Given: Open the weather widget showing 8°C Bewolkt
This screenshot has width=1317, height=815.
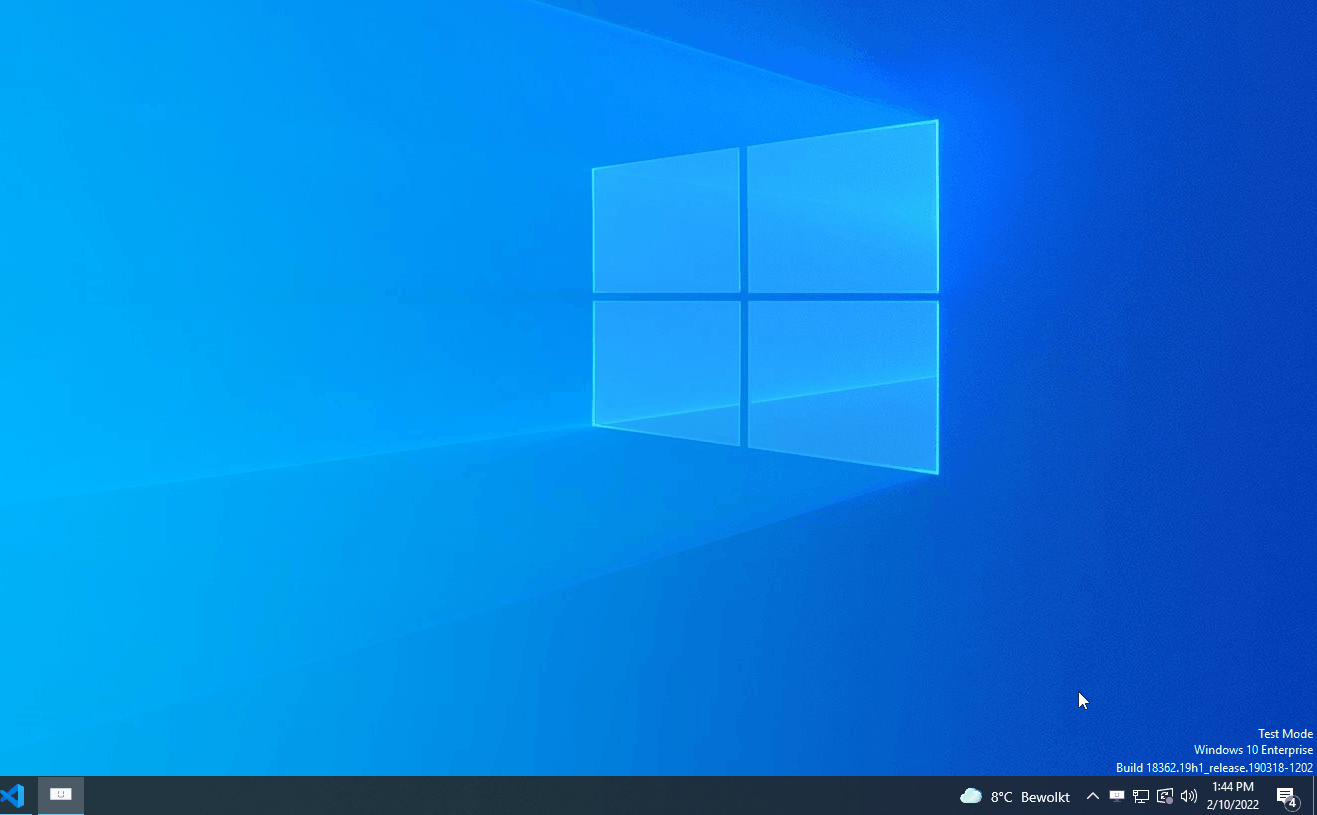Looking at the screenshot, I should 1014,796.
